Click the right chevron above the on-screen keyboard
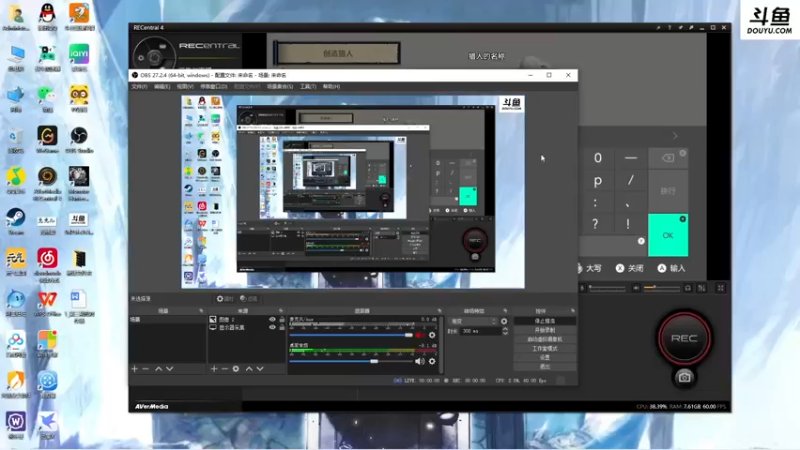The image size is (800, 450). point(675,136)
